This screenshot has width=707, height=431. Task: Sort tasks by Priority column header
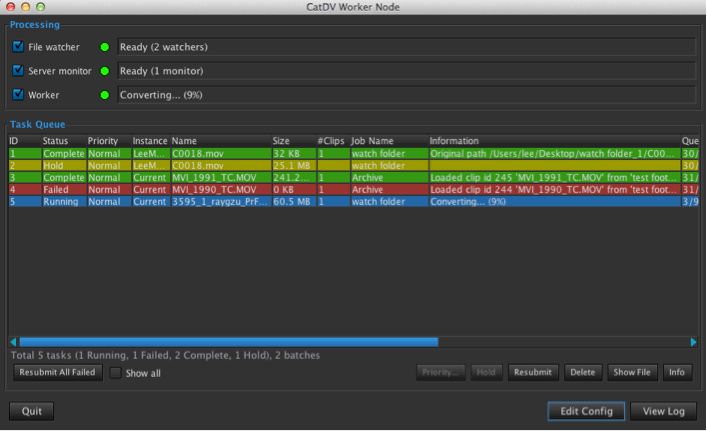tap(103, 141)
